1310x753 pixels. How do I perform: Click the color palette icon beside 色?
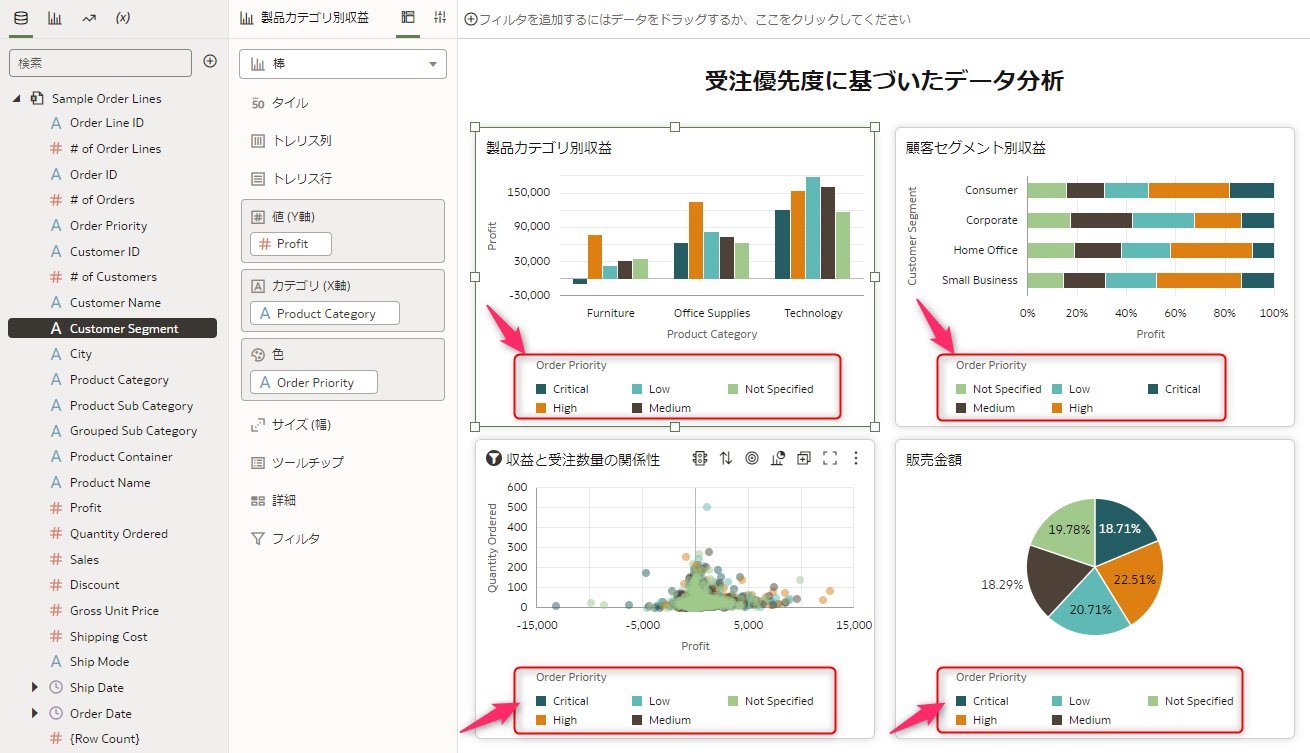tap(257, 354)
